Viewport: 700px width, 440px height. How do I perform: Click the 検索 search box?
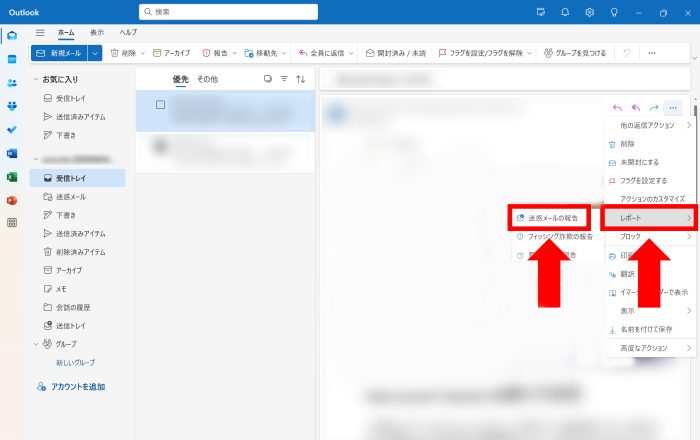(230, 12)
